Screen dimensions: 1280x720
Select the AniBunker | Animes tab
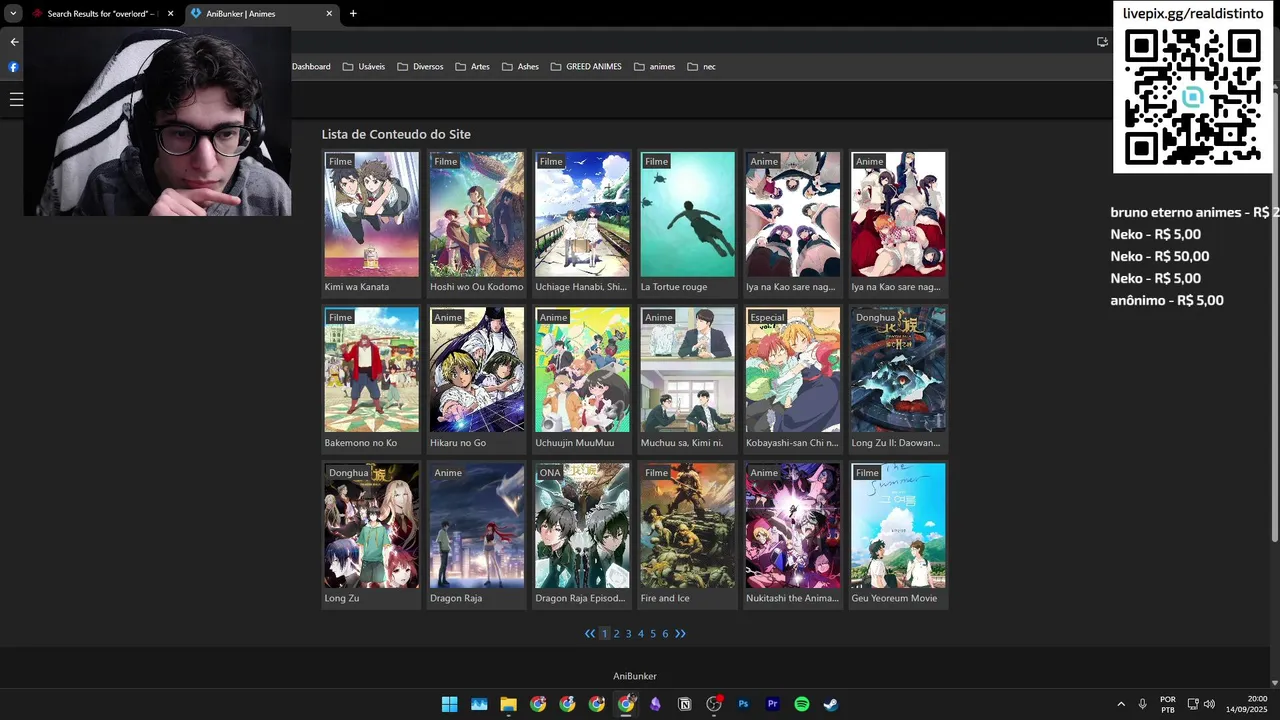tap(262, 14)
